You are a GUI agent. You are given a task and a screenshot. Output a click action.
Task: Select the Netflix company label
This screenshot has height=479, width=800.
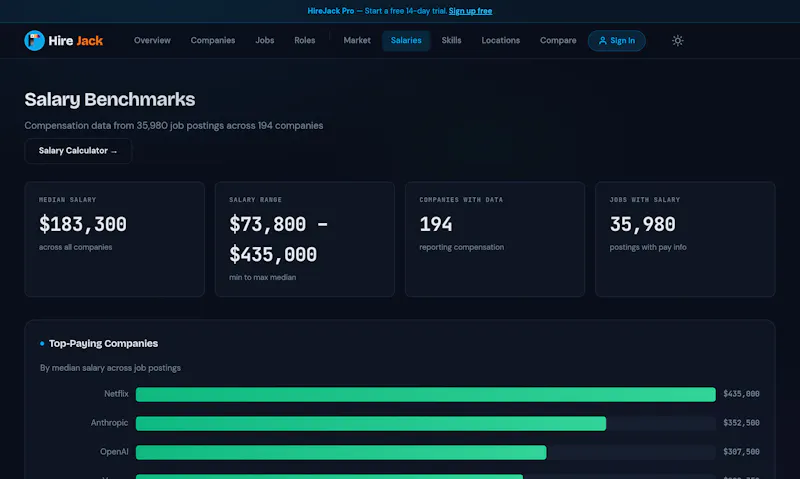coord(116,394)
